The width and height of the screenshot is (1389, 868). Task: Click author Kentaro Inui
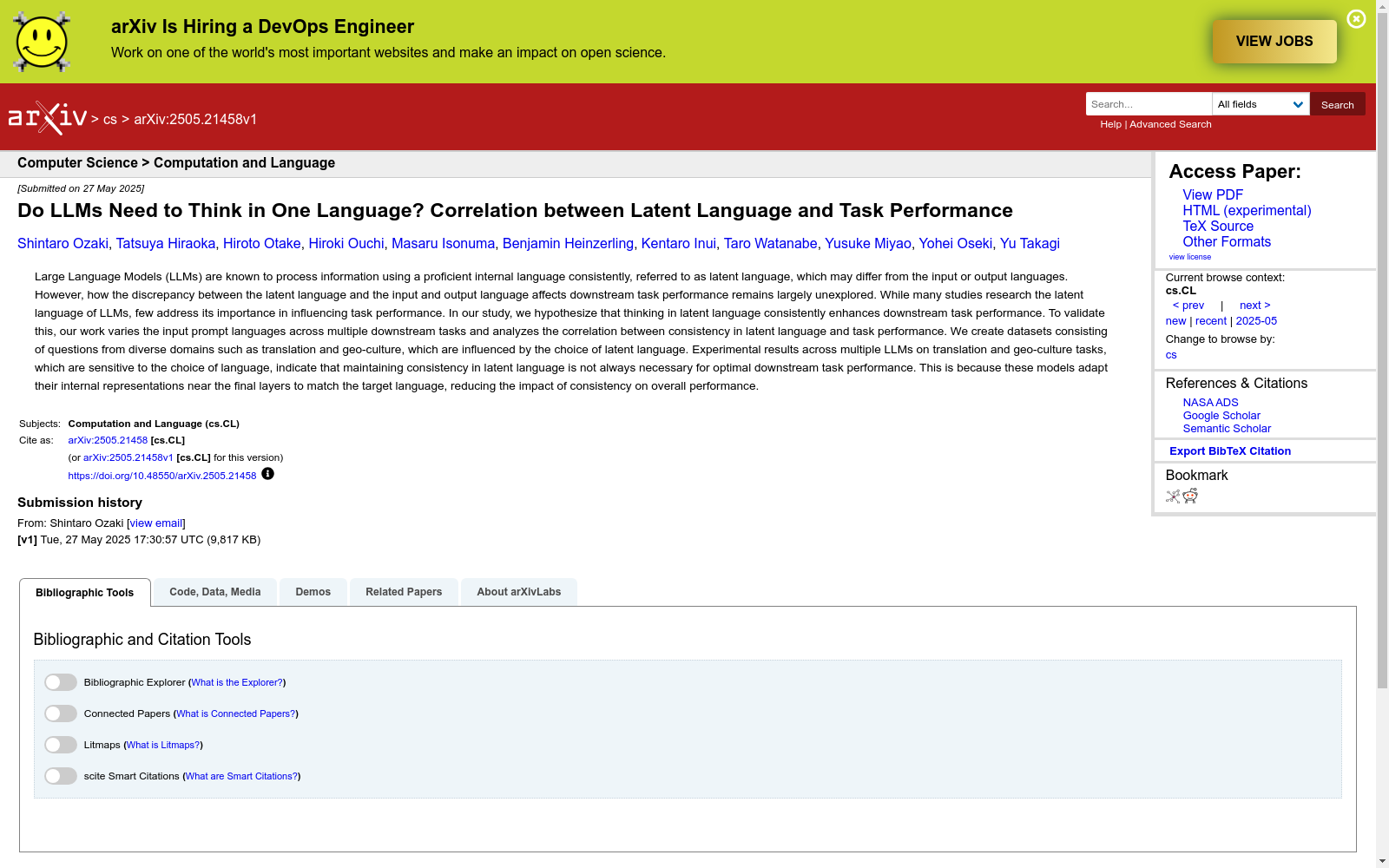pos(679,244)
